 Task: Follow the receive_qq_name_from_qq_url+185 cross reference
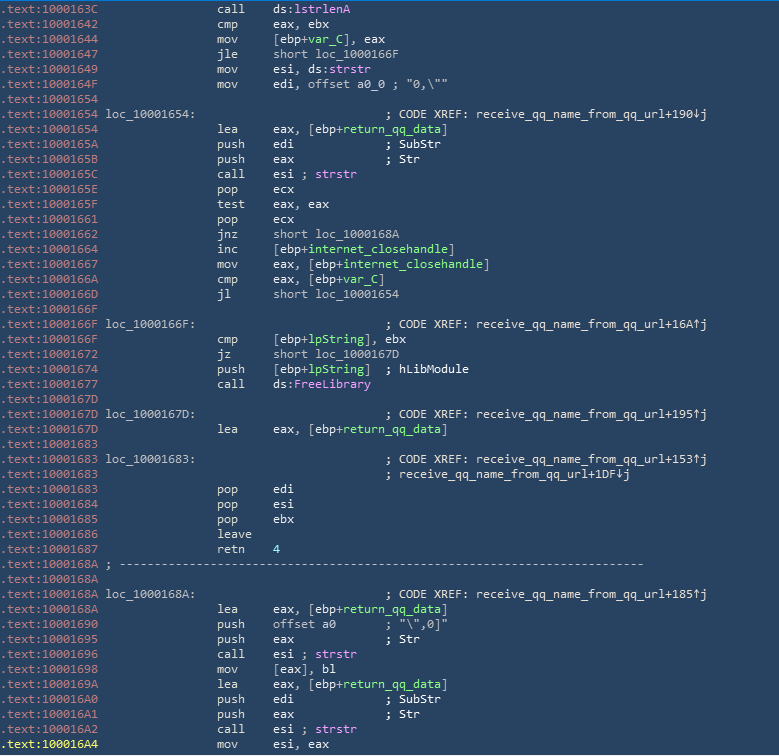pos(590,594)
